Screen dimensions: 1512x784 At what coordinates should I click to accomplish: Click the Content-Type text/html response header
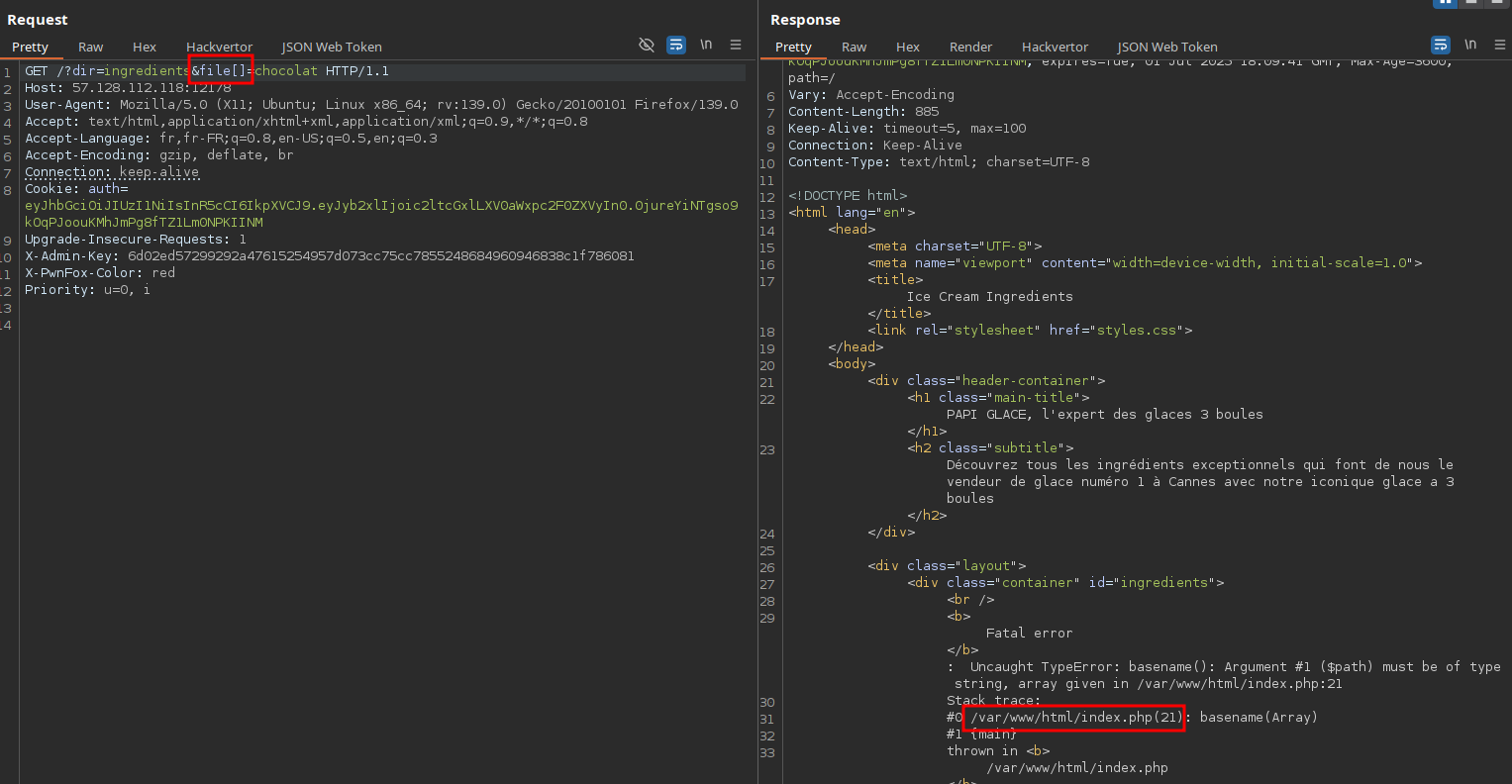939,162
